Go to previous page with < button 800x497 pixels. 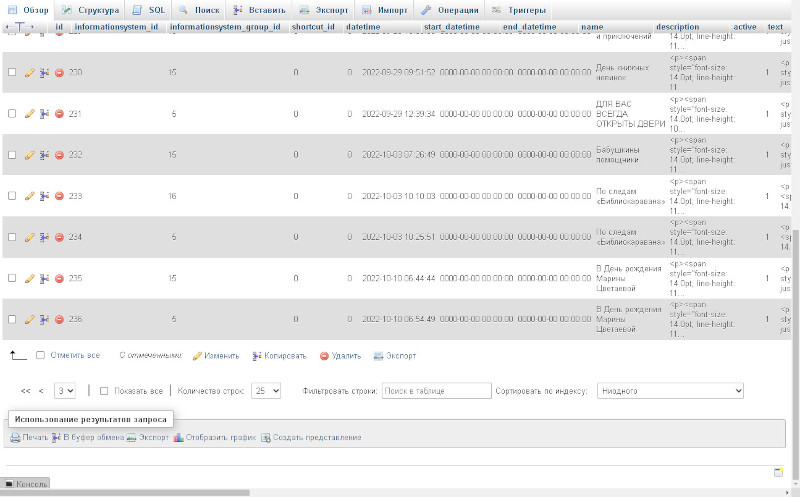pos(41,391)
